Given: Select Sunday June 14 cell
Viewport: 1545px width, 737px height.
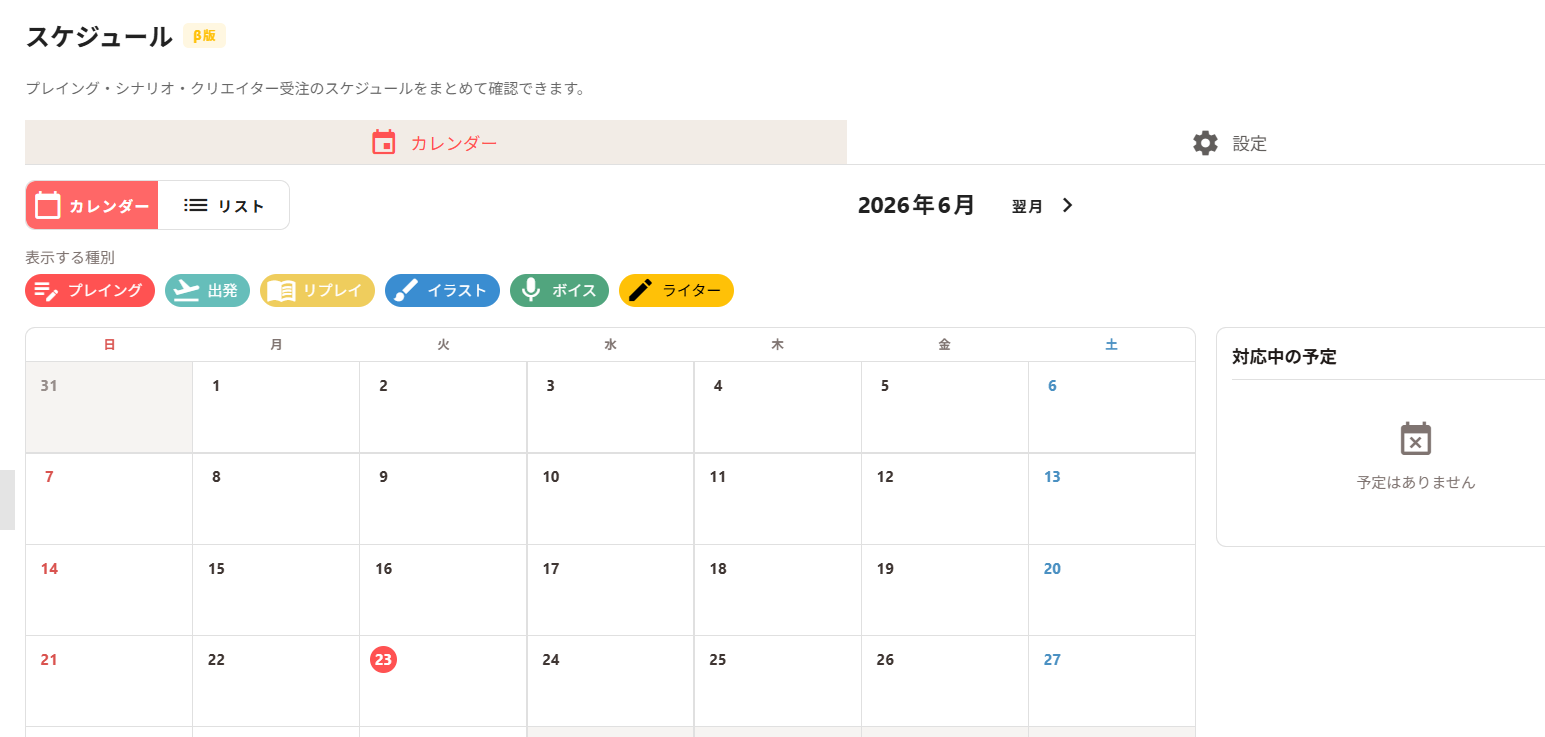Looking at the screenshot, I should click(109, 590).
